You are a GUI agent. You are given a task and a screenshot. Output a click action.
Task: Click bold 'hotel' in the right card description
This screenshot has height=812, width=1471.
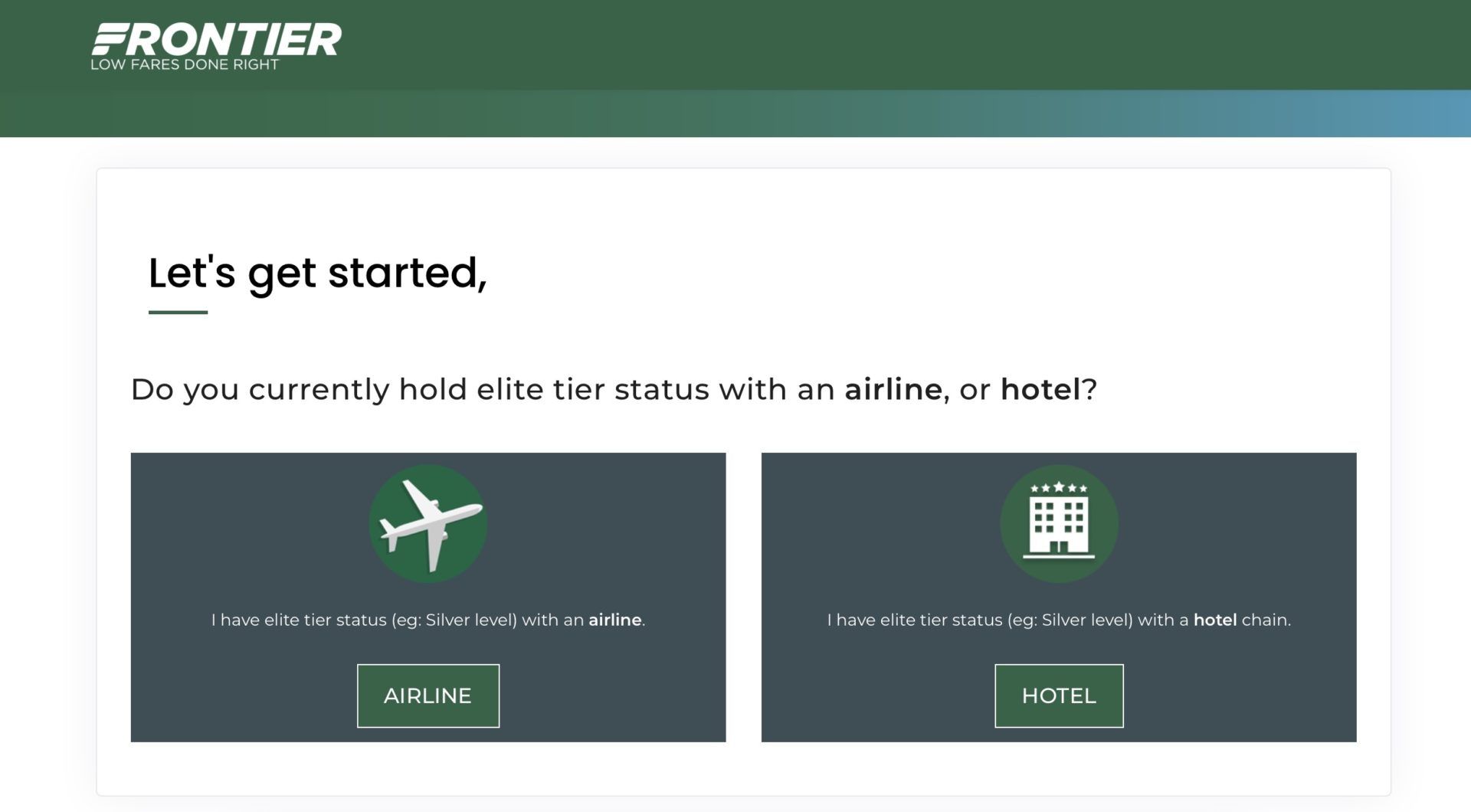click(1215, 620)
